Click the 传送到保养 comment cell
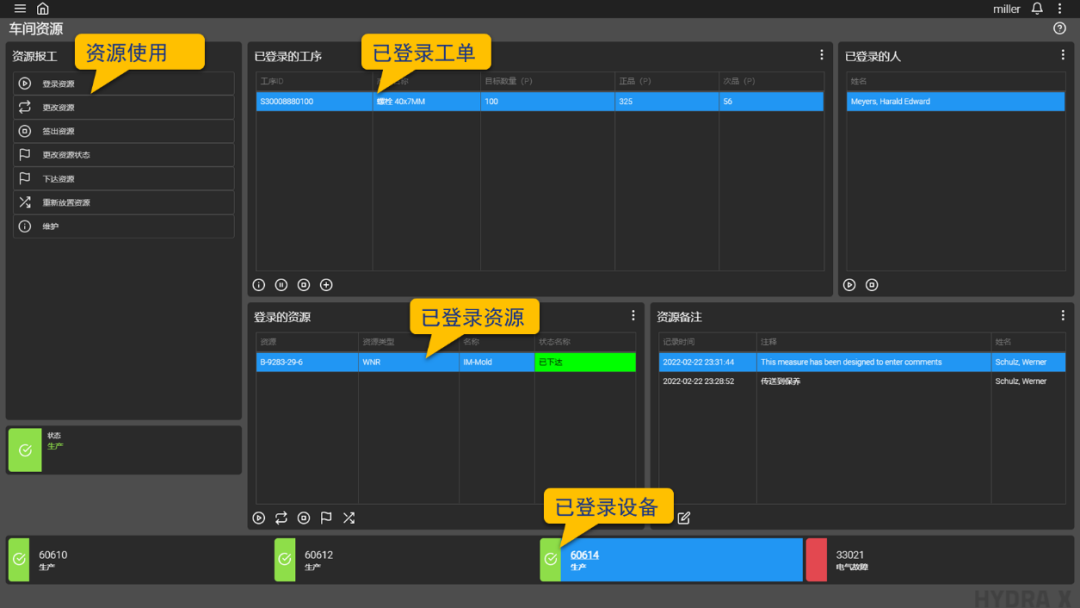Viewport: 1080px width, 608px height. [x=873, y=381]
